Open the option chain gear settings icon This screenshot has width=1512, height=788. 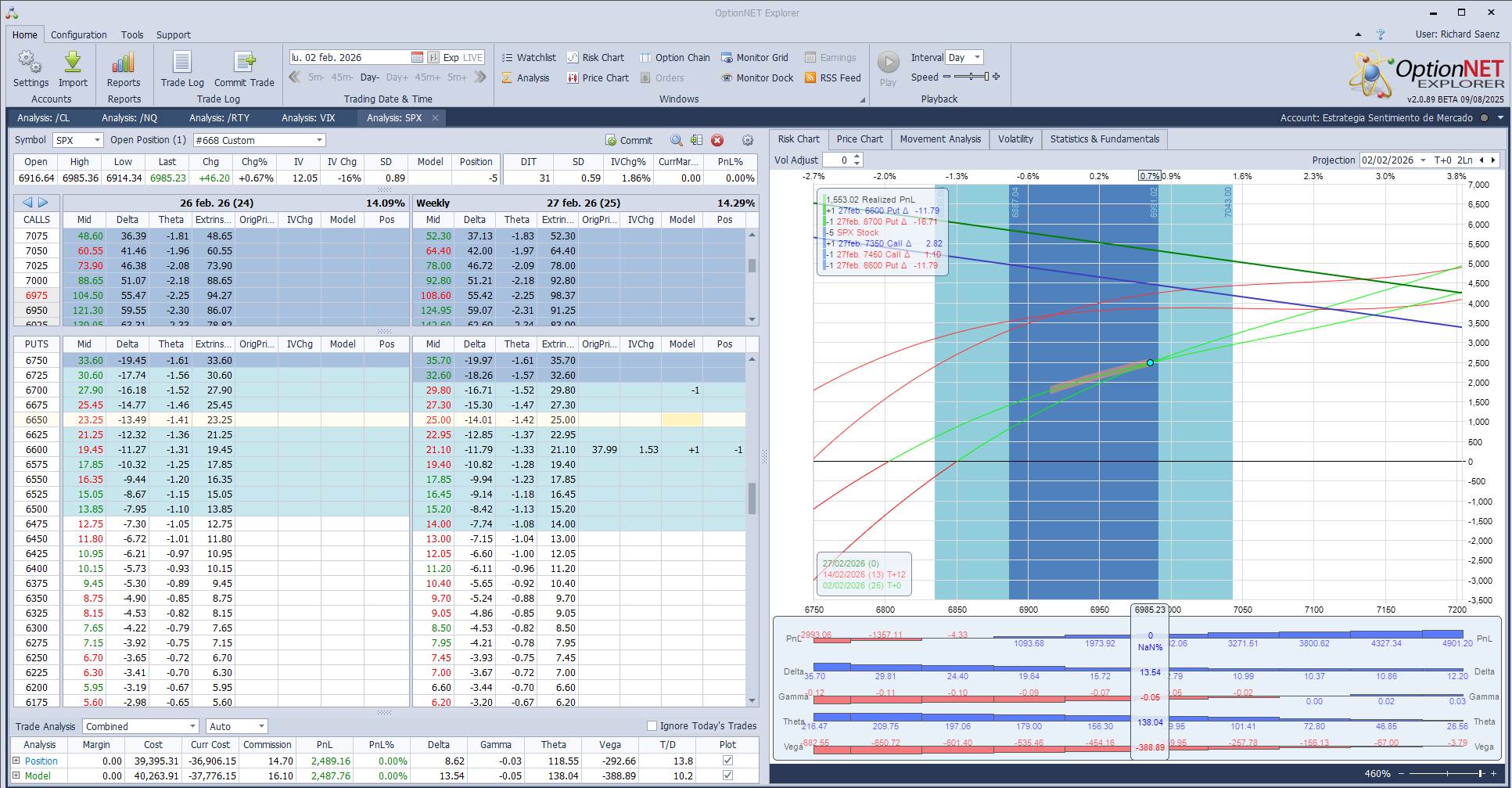[x=748, y=140]
